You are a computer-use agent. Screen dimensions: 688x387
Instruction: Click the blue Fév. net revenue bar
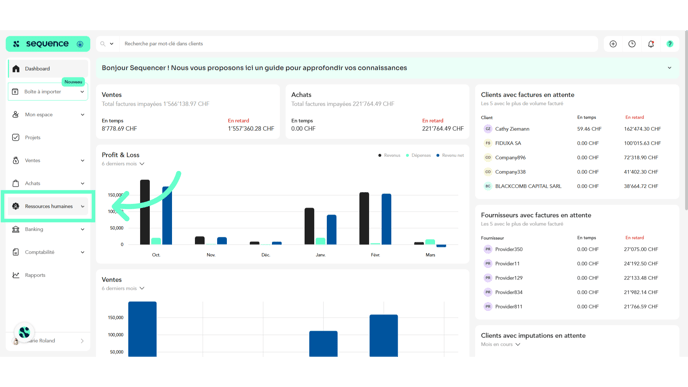coord(386,219)
